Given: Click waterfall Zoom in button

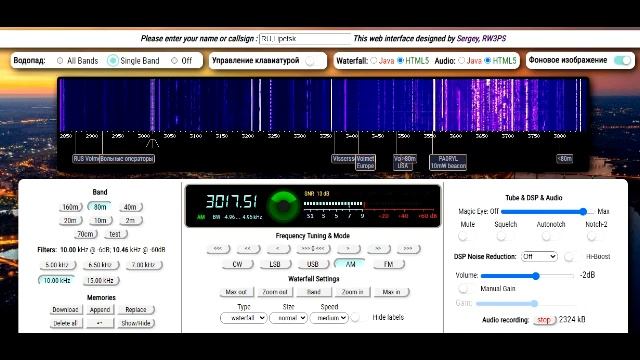Looking at the screenshot, I should click(x=353, y=292).
